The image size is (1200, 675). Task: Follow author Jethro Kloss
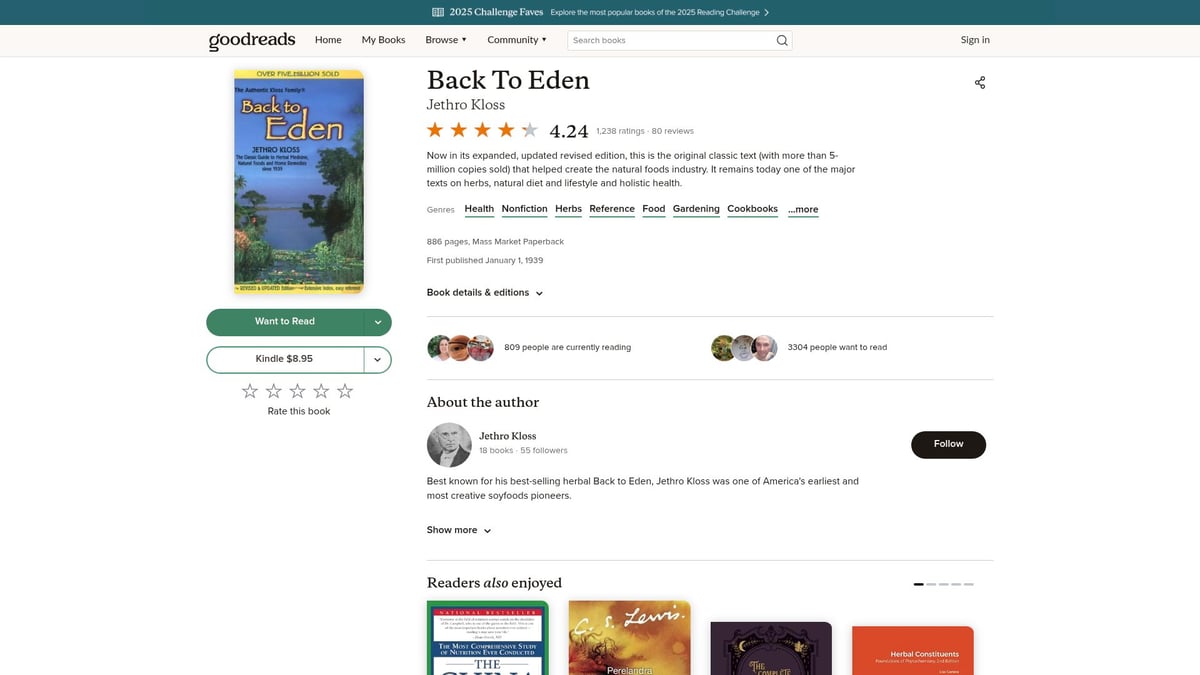coord(948,444)
